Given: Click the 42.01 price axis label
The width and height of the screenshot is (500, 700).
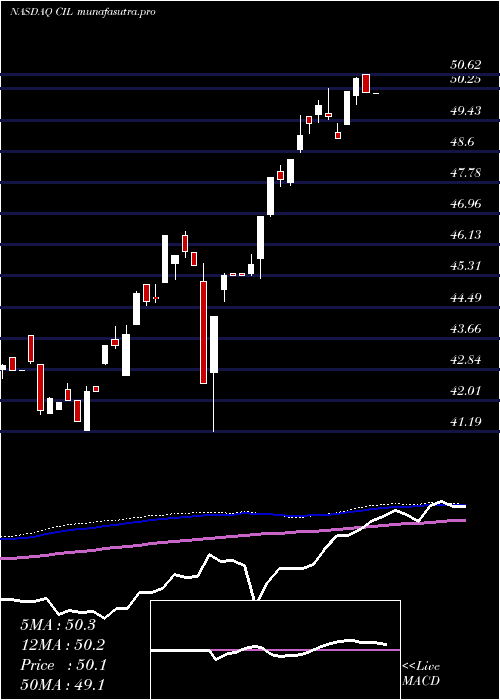Looking at the screenshot, I should [x=466, y=391].
